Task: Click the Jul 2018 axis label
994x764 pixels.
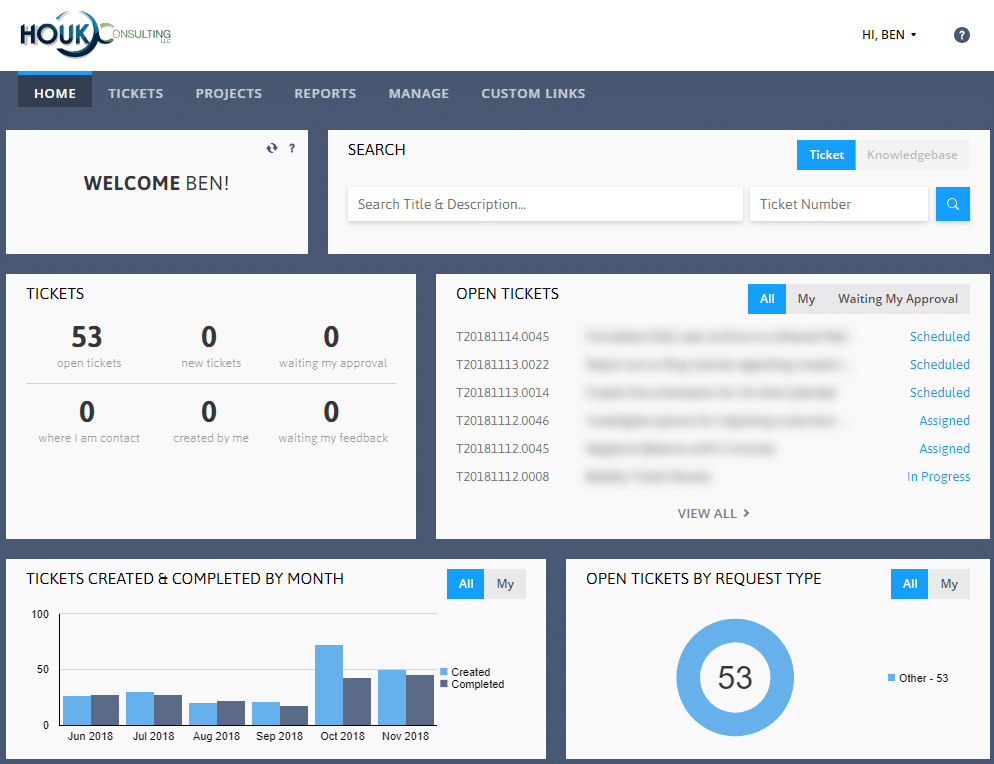Action: point(153,736)
